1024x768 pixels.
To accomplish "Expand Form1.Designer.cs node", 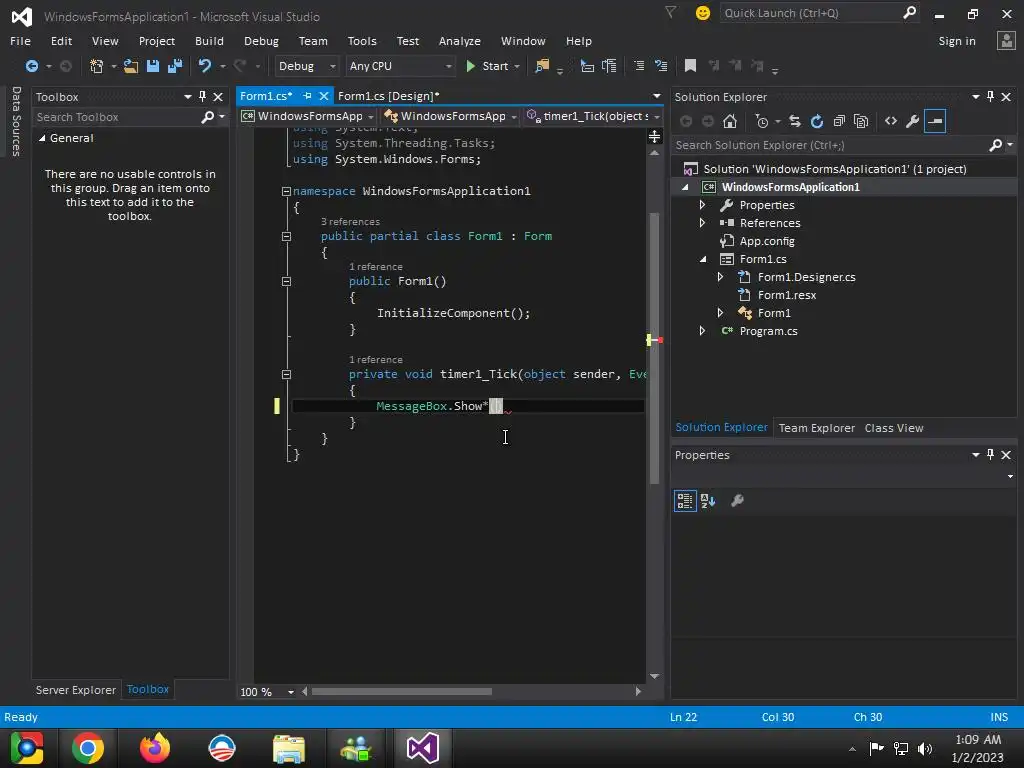I will click(720, 277).
